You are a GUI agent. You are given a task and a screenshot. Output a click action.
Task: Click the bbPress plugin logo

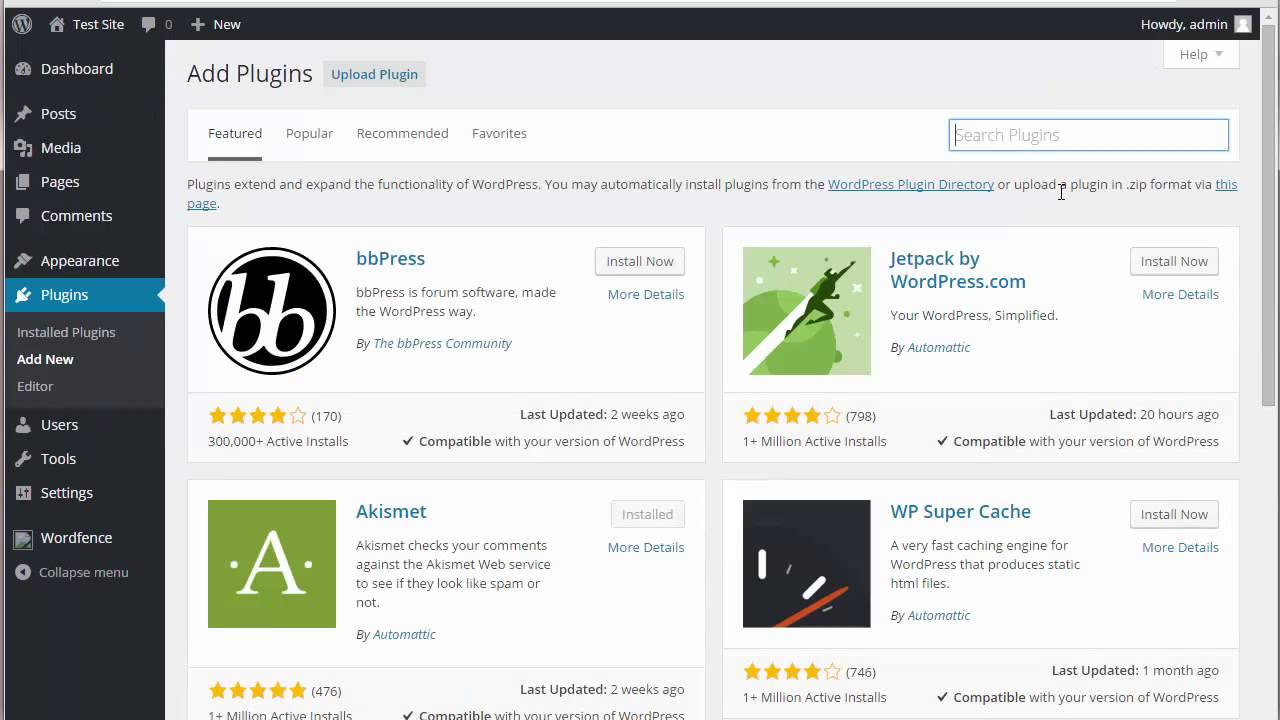pyautogui.click(x=272, y=311)
